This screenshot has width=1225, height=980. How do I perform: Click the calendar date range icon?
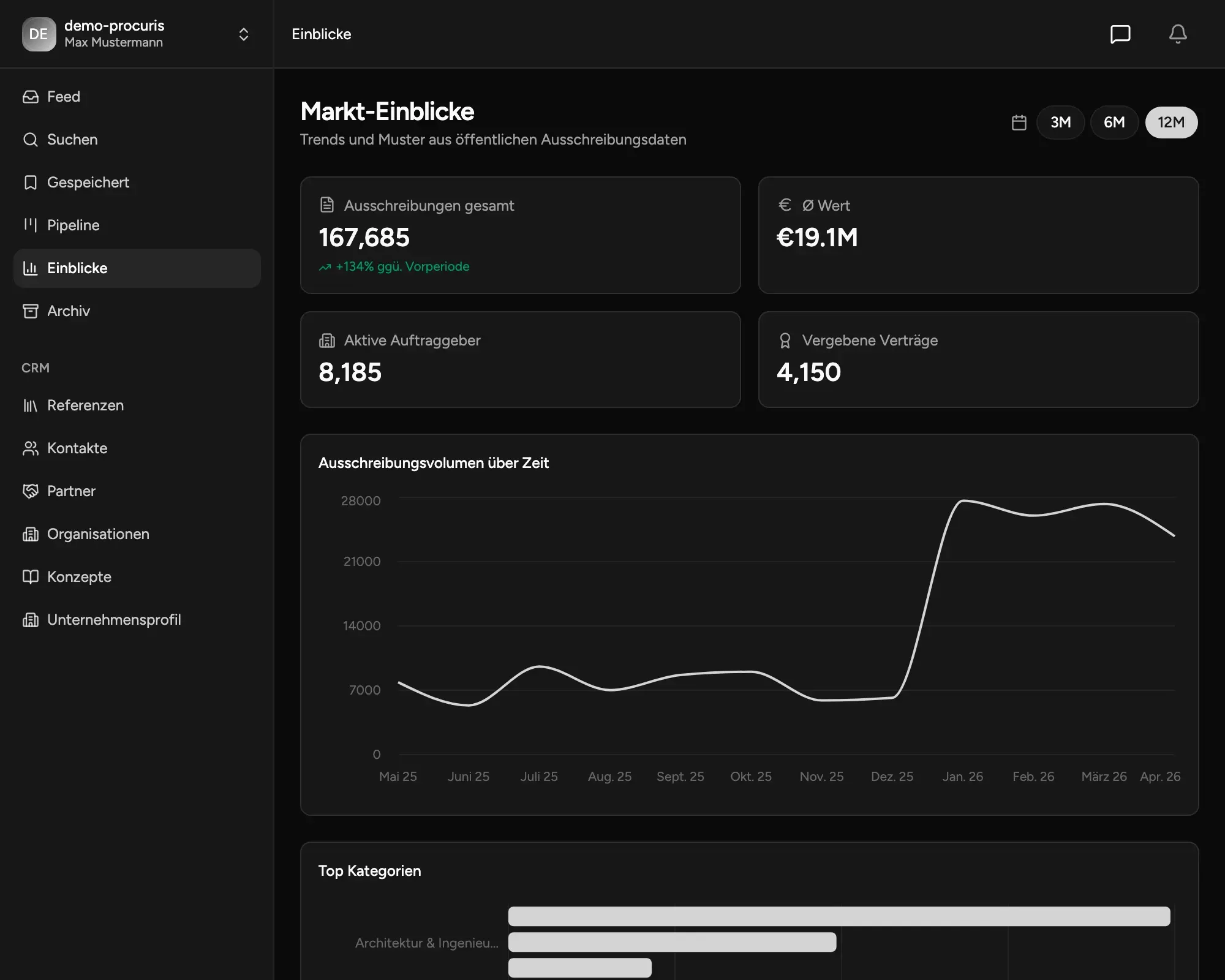1019,123
